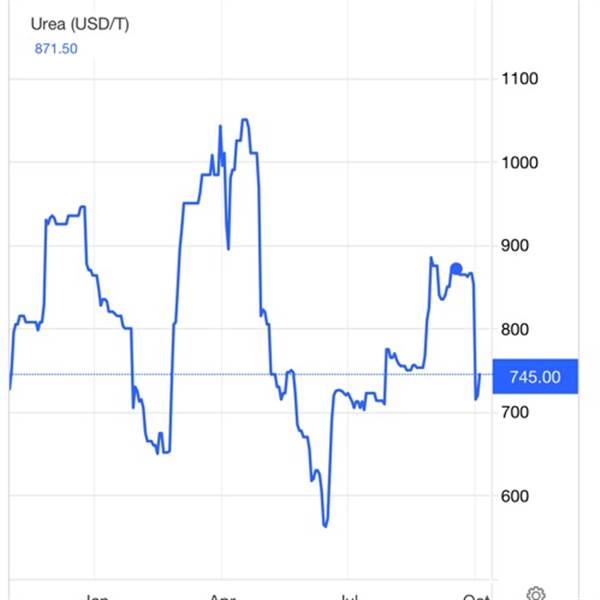Select the 800 price axis label
This screenshot has width=600, height=600.
(515, 329)
